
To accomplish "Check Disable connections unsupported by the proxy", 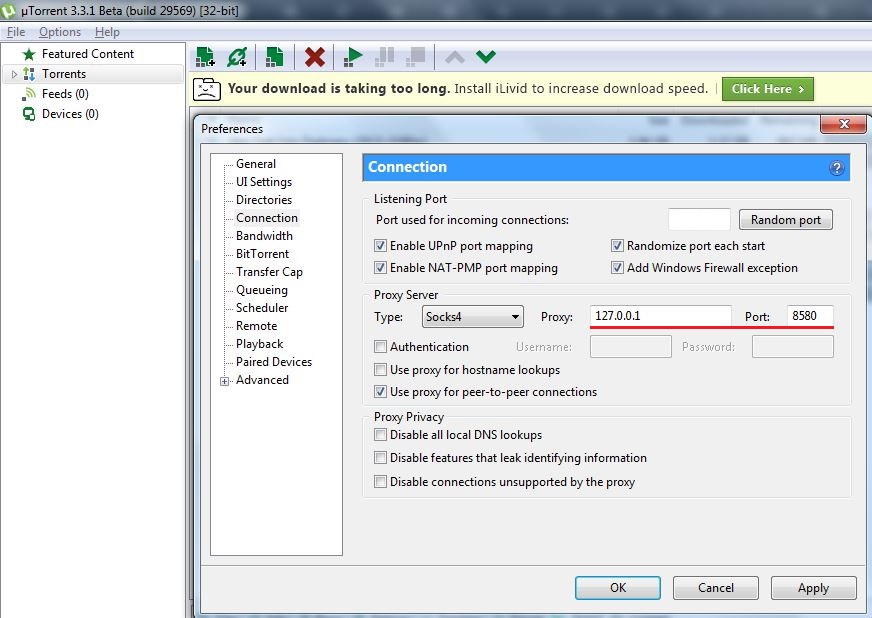I will (x=380, y=481).
